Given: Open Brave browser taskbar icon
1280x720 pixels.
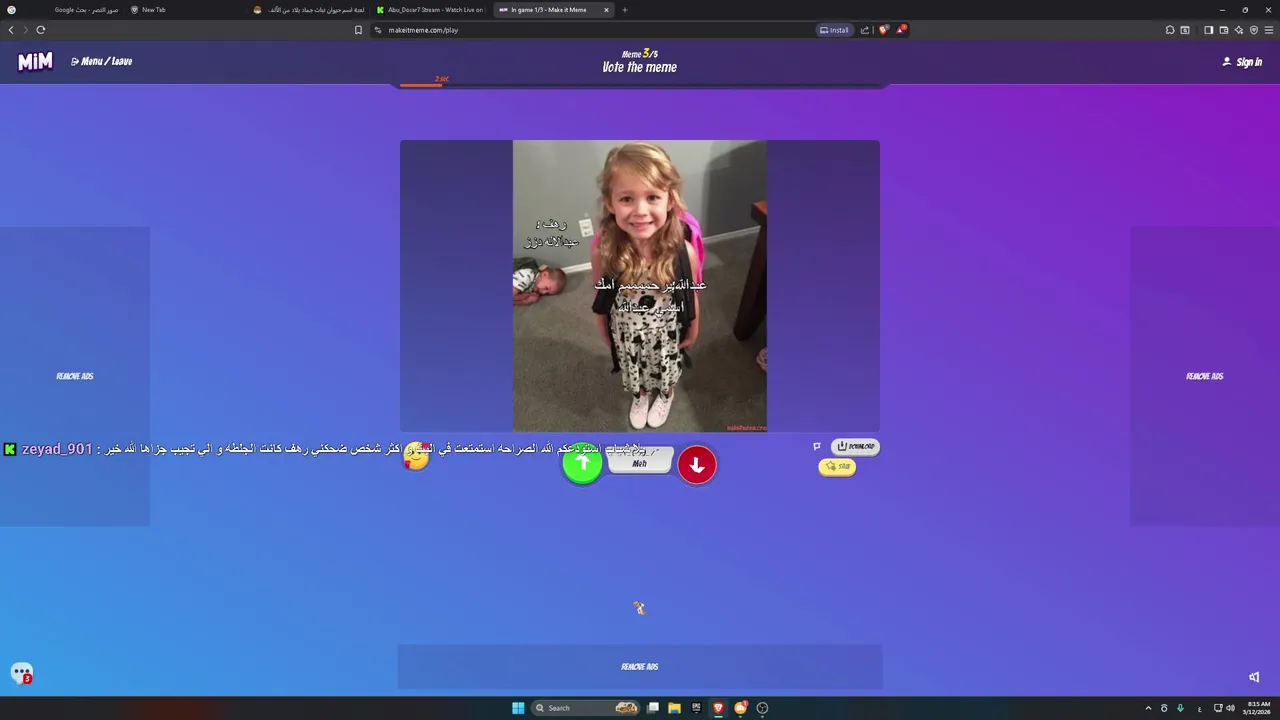Looking at the screenshot, I should pos(718,708).
